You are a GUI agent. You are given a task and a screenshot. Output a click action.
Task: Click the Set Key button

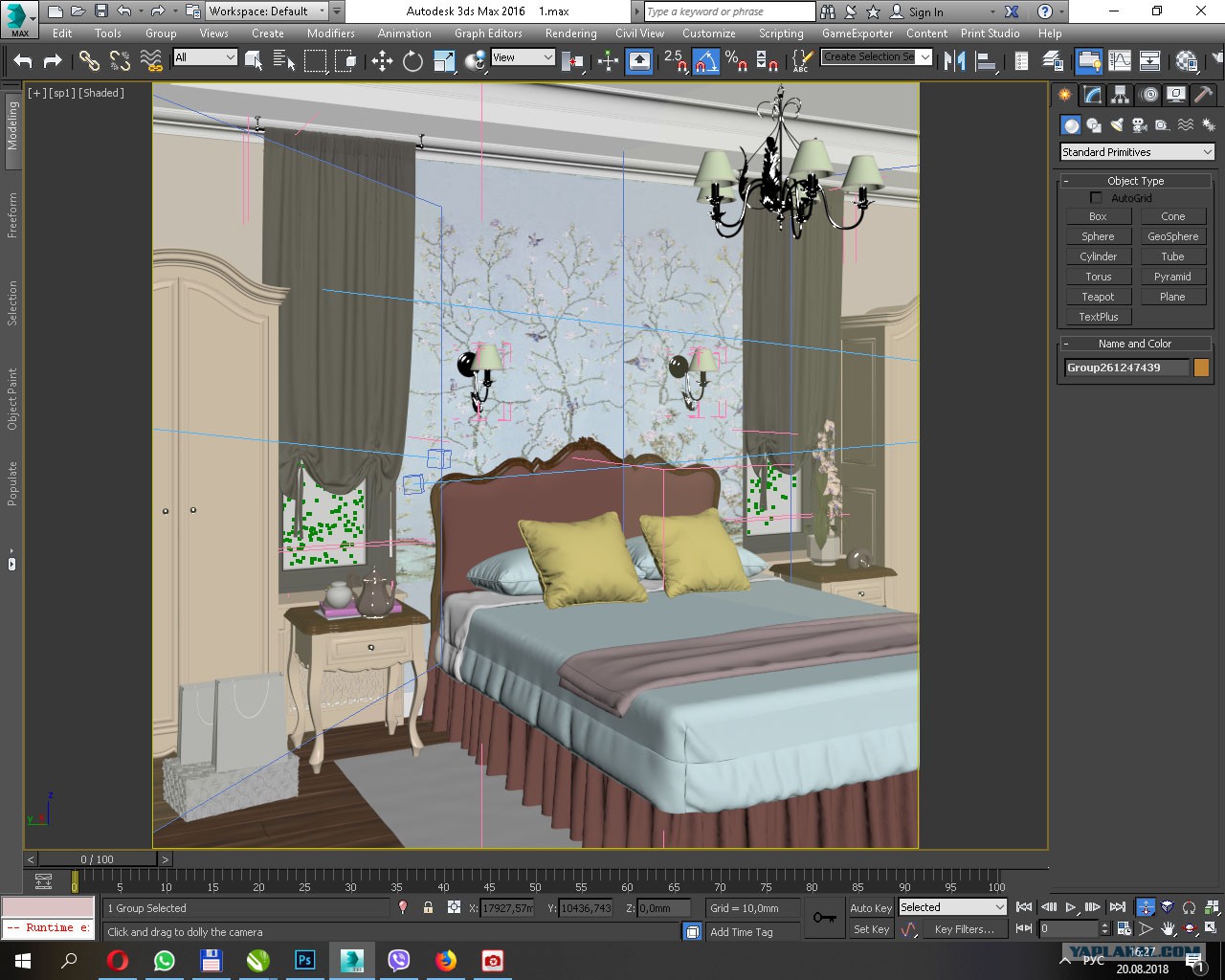871,929
